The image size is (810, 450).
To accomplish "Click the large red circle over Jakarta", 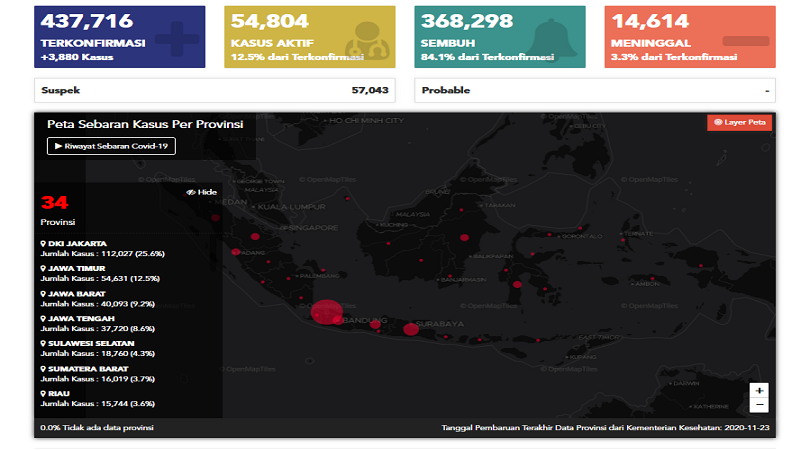I will pos(326,312).
